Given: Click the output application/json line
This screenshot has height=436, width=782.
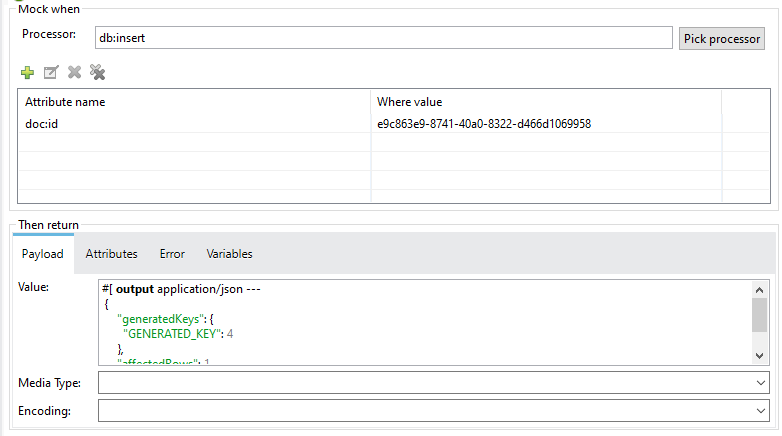Looking at the screenshot, I should (181, 289).
